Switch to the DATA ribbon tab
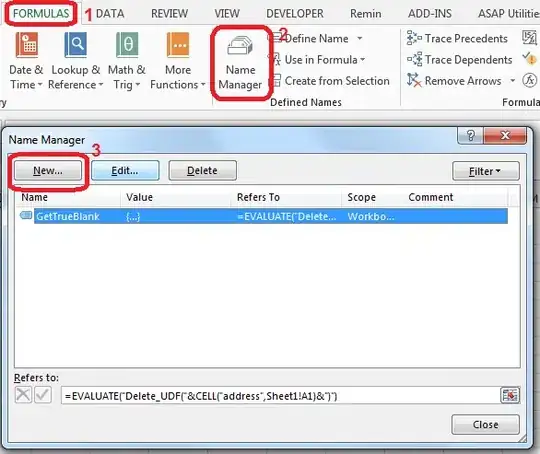Image resolution: width=540 pixels, height=454 pixels. 110,13
